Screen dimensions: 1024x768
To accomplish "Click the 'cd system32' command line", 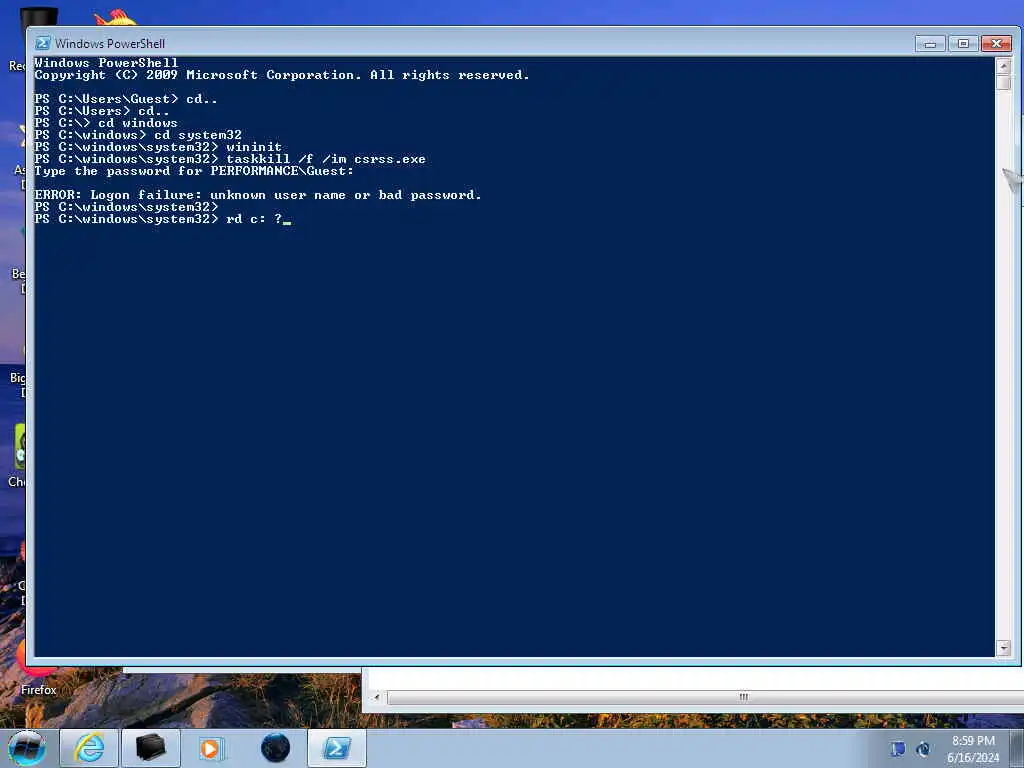I will tap(138, 135).
